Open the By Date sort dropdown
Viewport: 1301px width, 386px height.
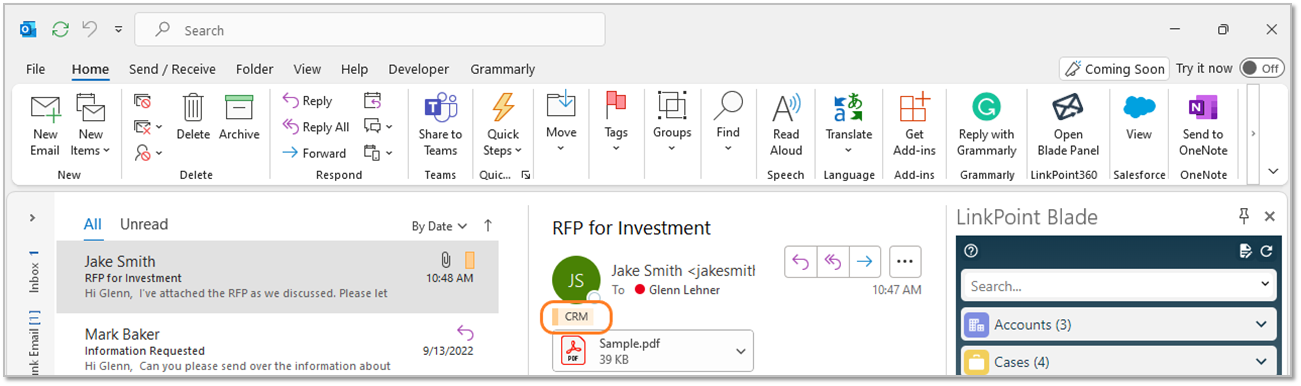pos(439,226)
